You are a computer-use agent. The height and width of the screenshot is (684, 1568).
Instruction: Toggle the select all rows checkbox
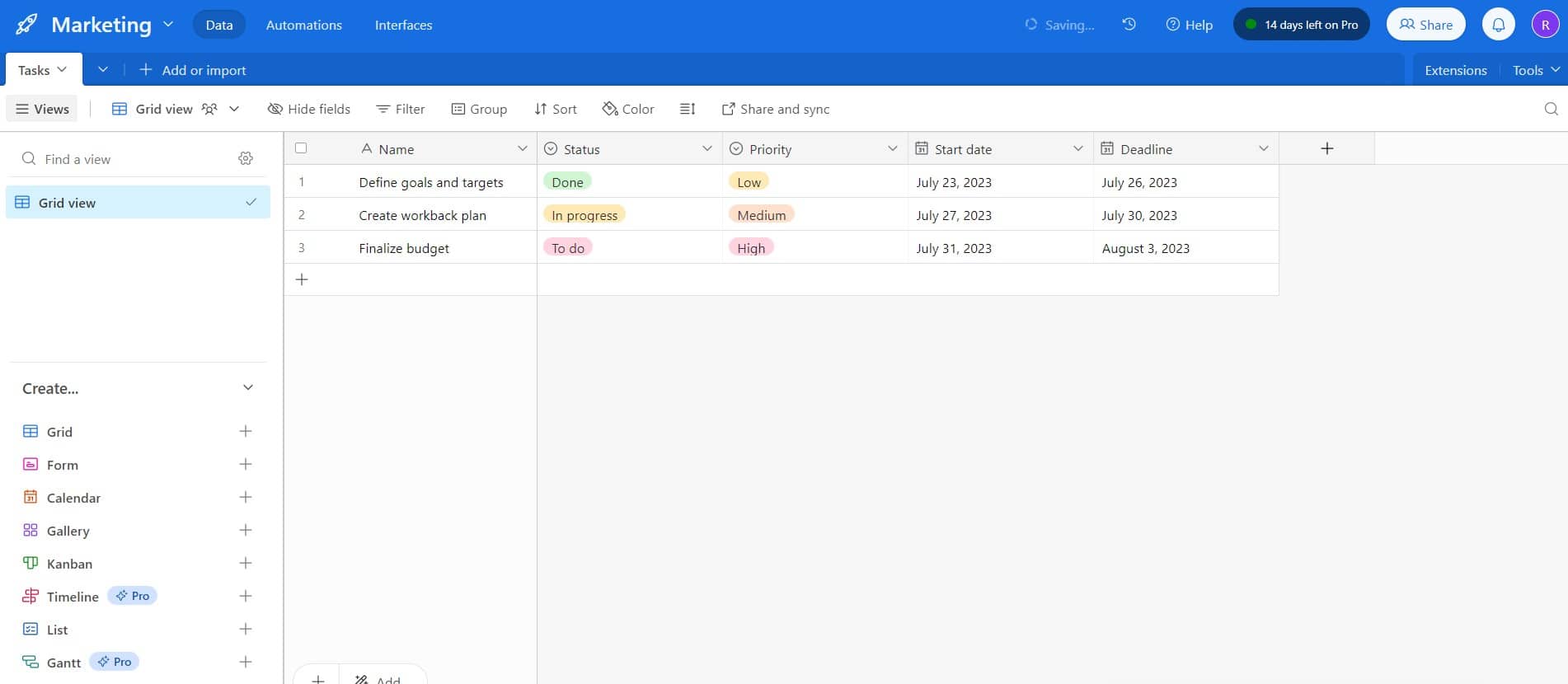pyautogui.click(x=301, y=148)
